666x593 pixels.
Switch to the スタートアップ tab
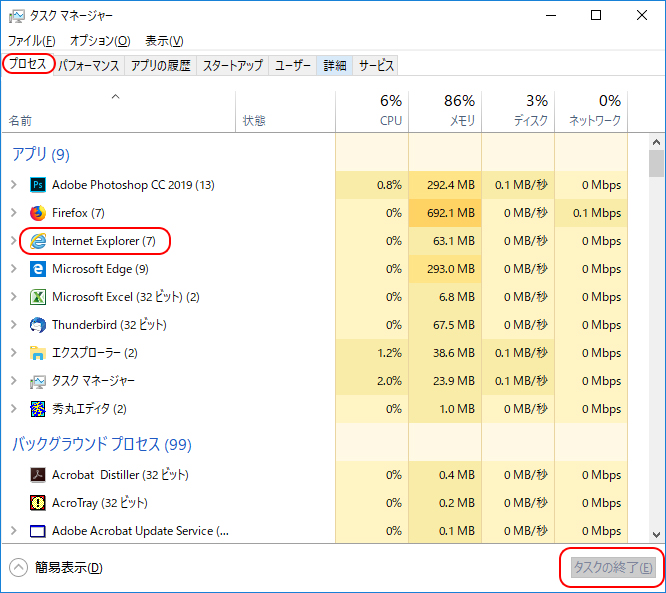click(232, 66)
